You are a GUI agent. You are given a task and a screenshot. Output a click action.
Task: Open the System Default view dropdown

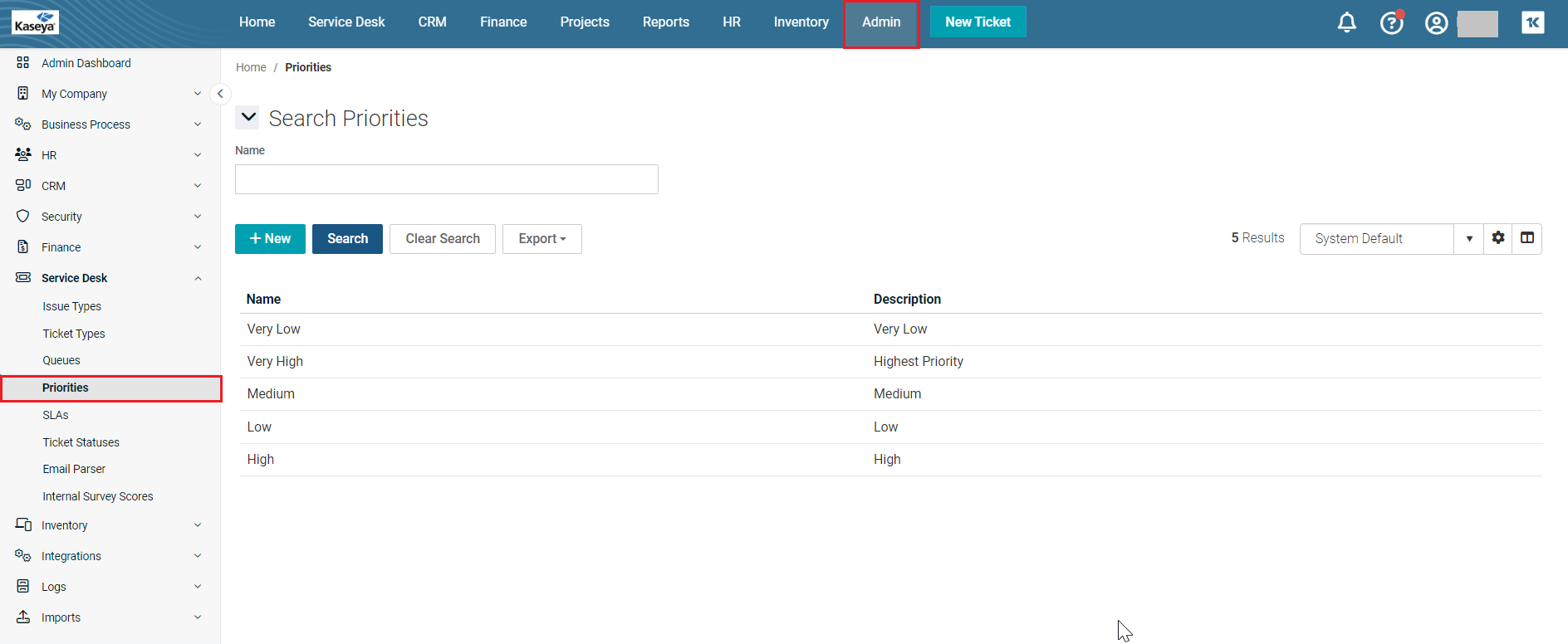[x=1468, y=239]
